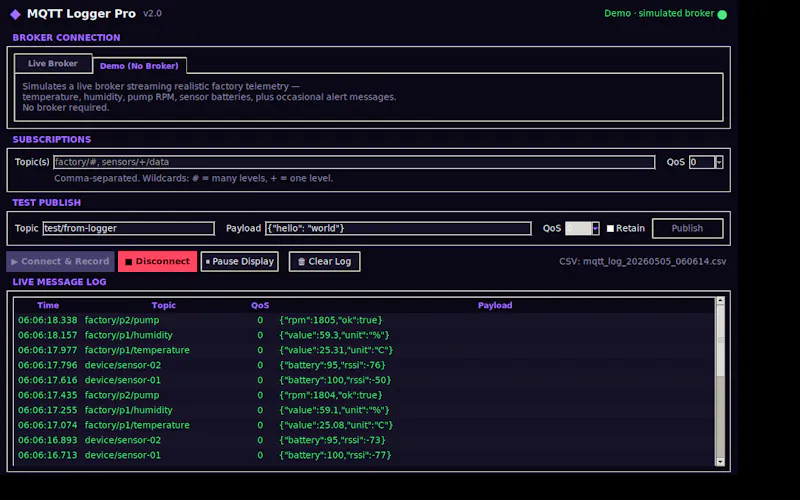Click the CSV log filename label
The height and width of the screenshot is (500, 800).
coord(642,261)
